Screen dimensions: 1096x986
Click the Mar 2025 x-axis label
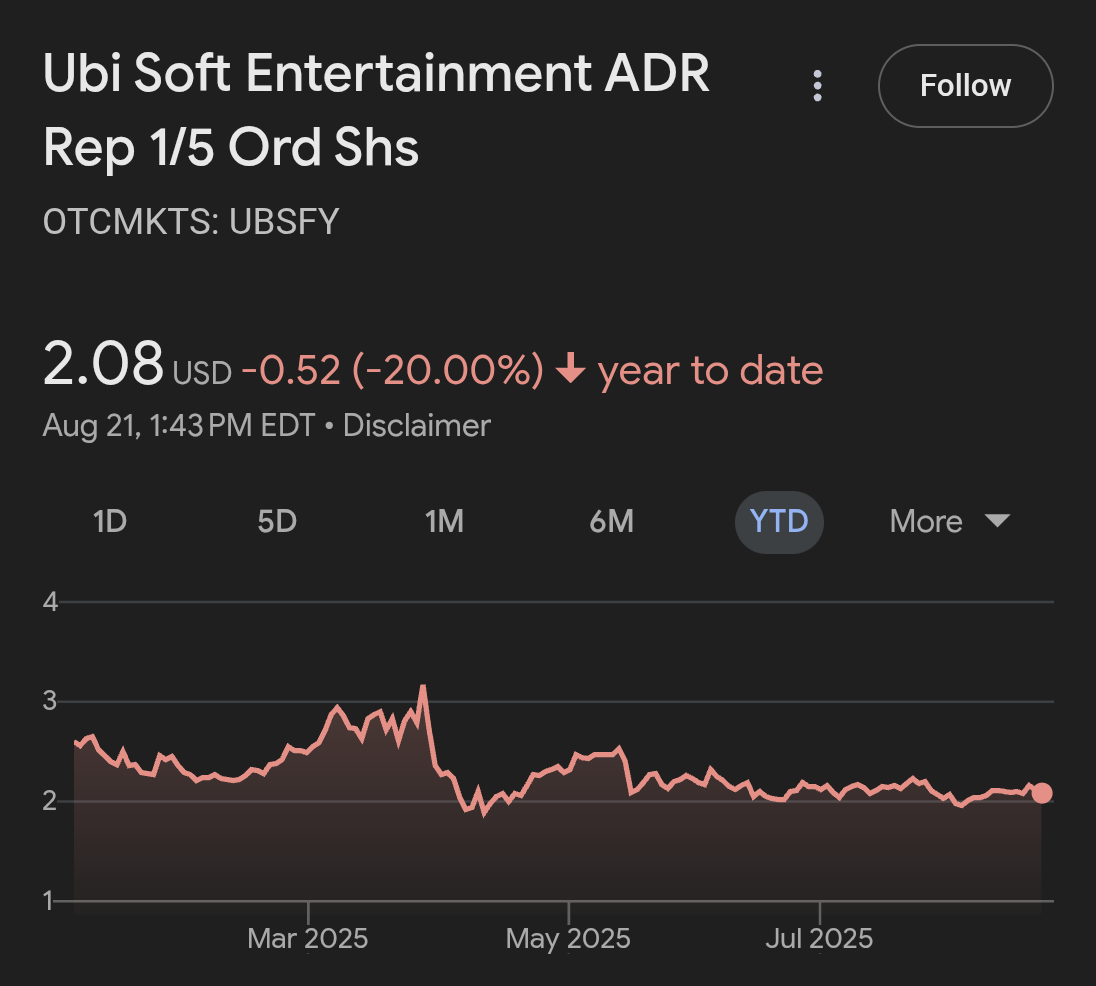308,939
